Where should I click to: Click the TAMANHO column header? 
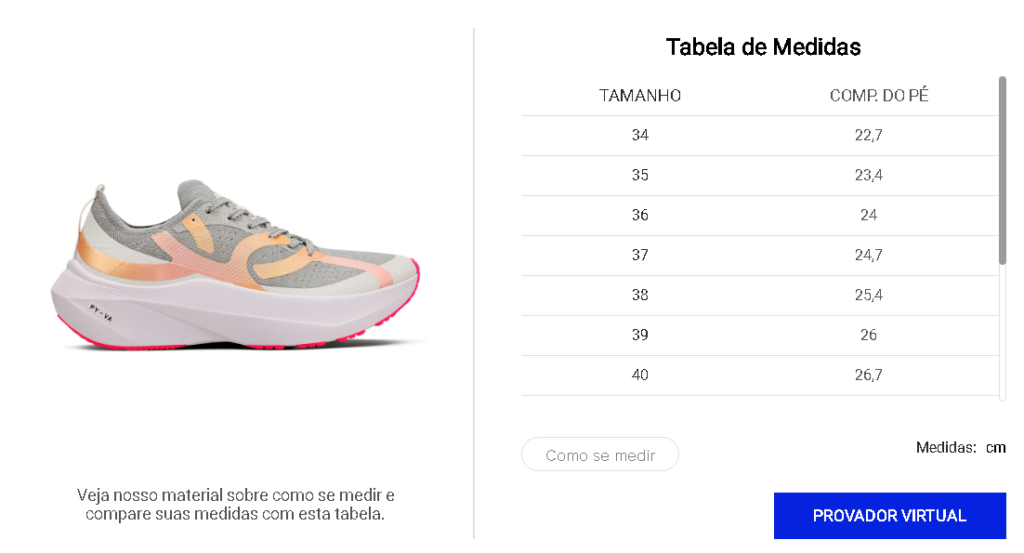(x=640, y=95)
